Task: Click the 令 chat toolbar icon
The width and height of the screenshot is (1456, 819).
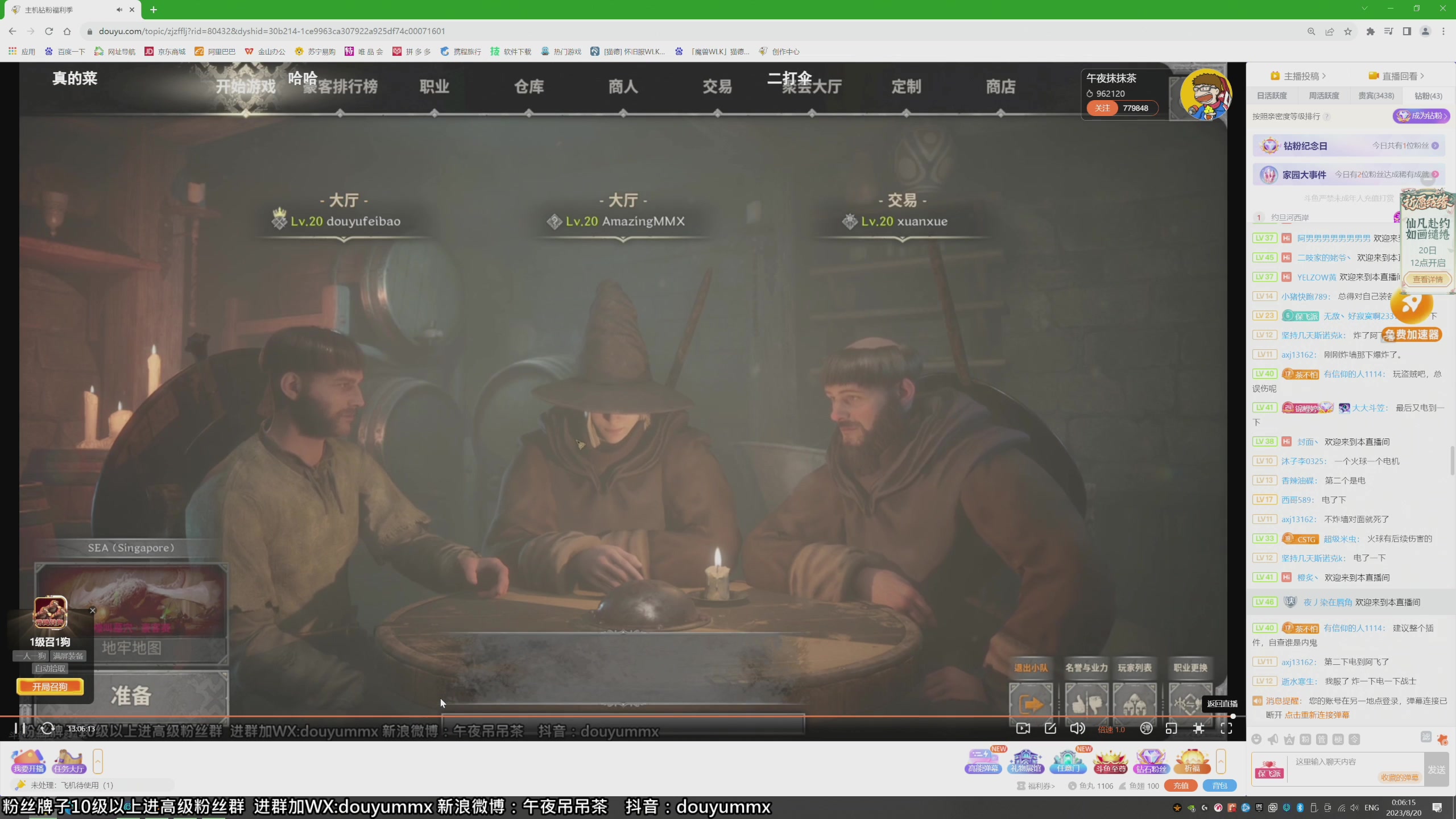Action: 1355,739
